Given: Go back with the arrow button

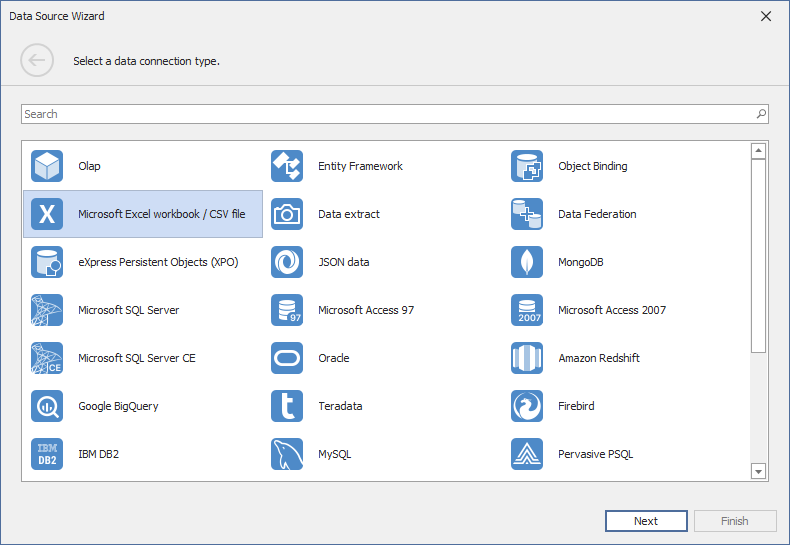Looking at the screenshot, I should point(37,60).
